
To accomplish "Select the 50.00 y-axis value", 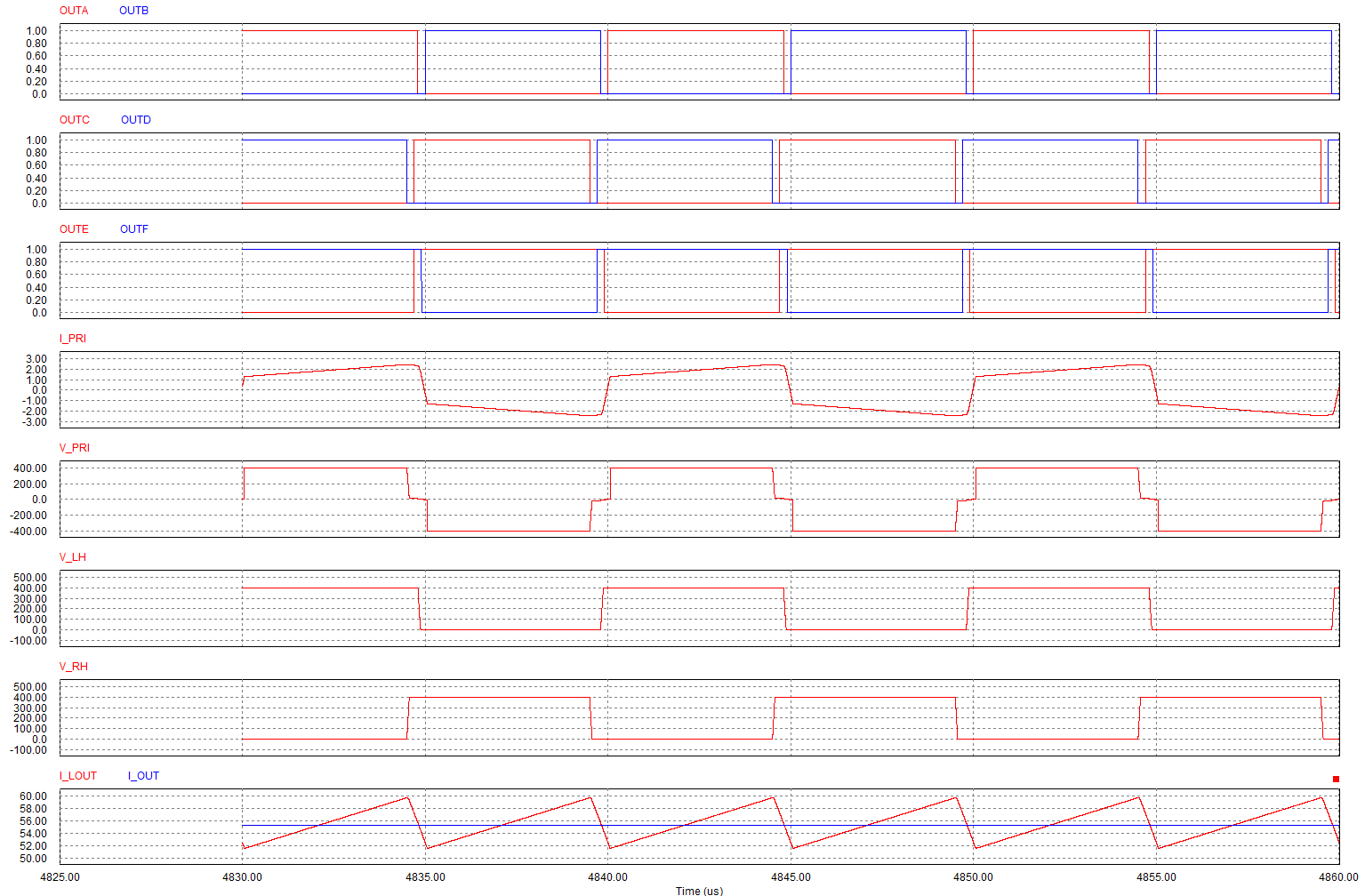I will coord(34,859).
